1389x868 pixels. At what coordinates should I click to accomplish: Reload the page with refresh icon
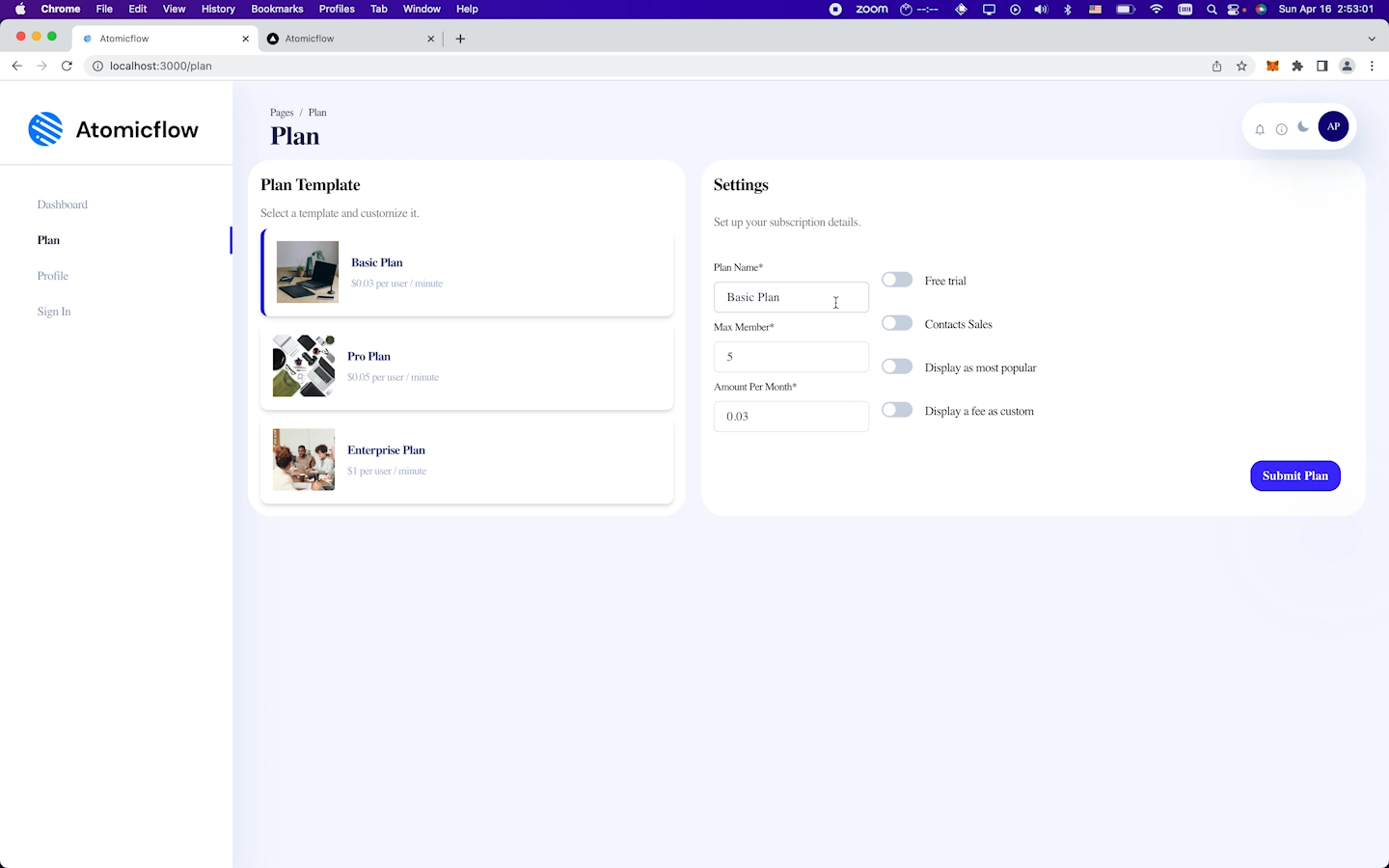point(67,66)
